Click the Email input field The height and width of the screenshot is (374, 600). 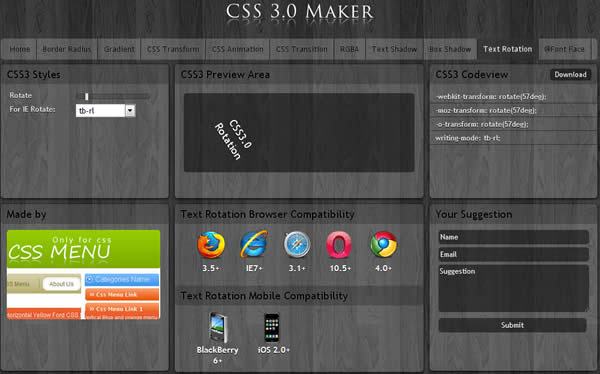pyautogui.click(x=514, y=254)
